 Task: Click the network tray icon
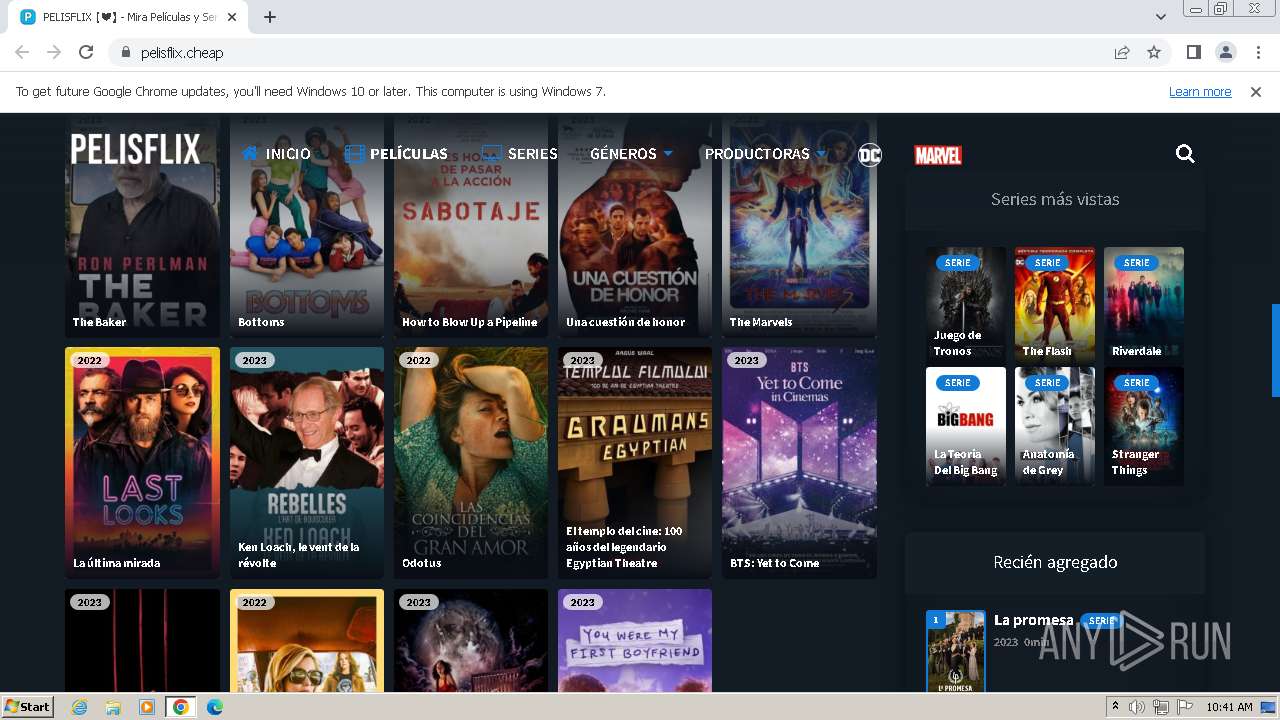point(1161,707)
